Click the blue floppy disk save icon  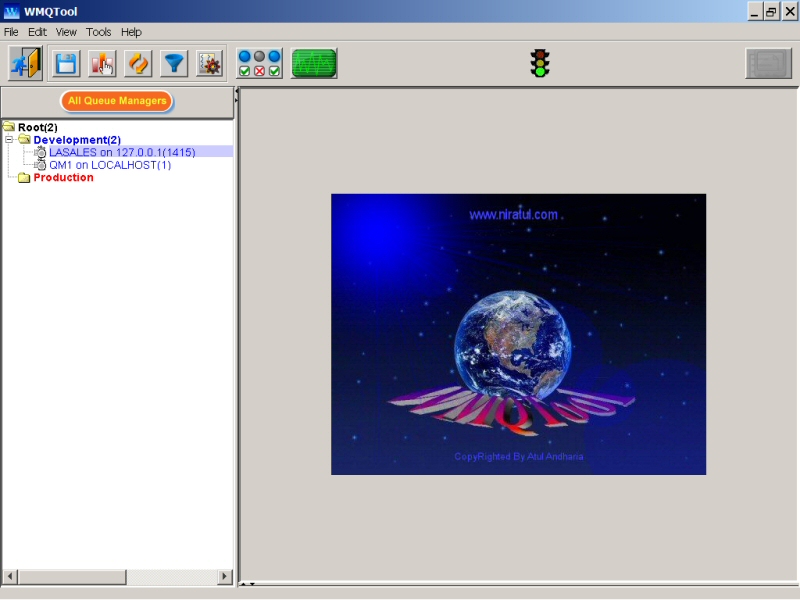pyautogui.click(x=66, y=64)
